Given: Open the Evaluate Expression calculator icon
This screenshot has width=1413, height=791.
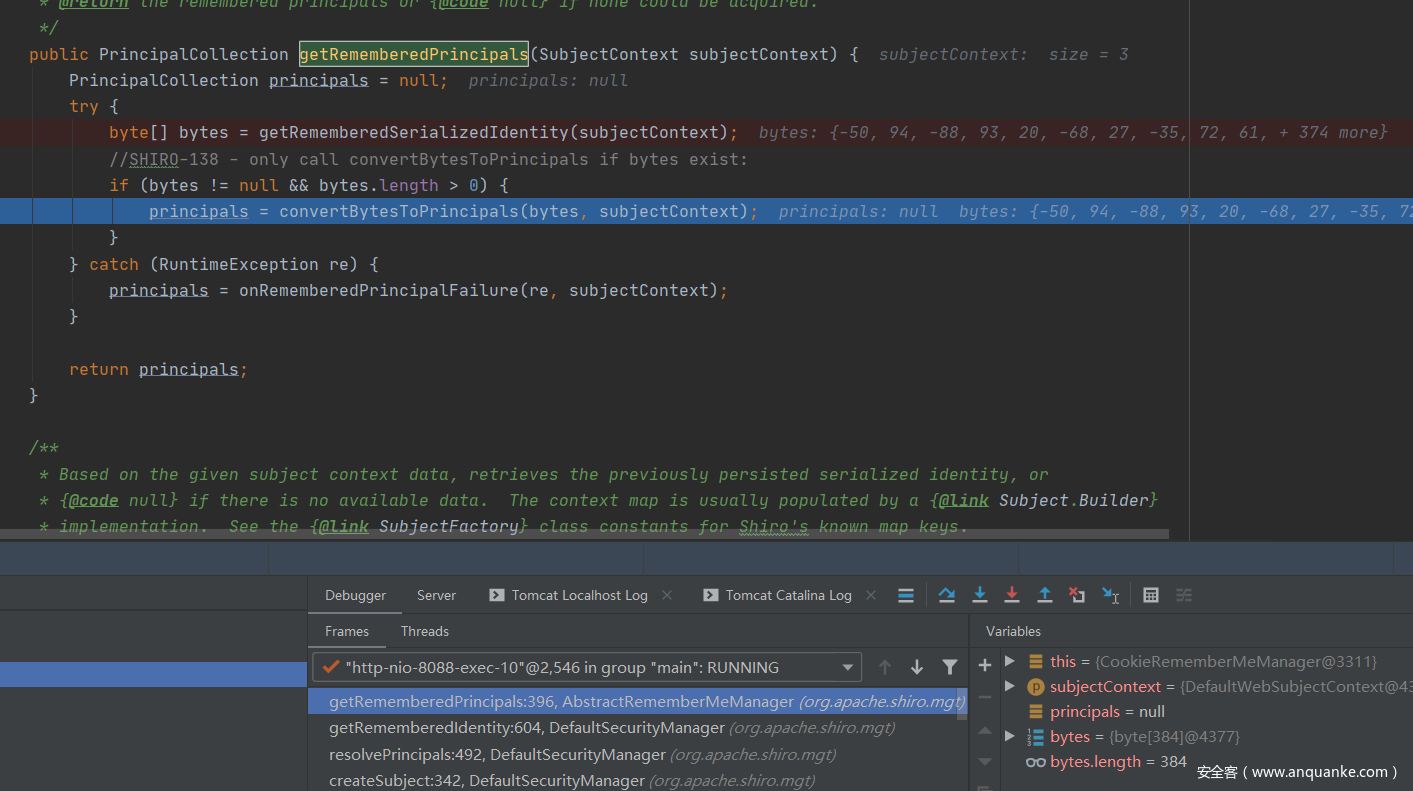Looking at the screenshot, I should pos(1151,595).
